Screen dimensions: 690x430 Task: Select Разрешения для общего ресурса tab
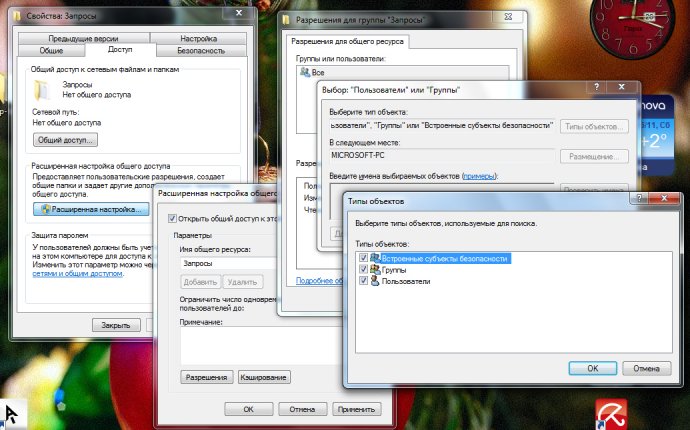click(x=348, y=41)
